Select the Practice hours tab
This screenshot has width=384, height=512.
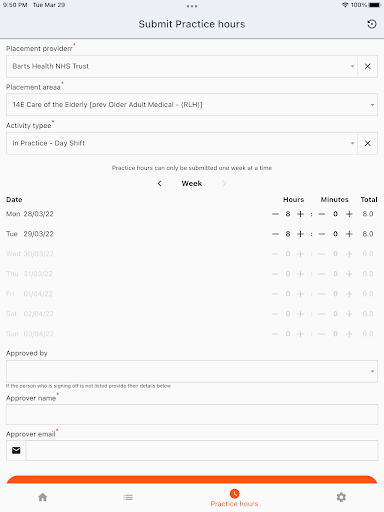coord(234,498)
